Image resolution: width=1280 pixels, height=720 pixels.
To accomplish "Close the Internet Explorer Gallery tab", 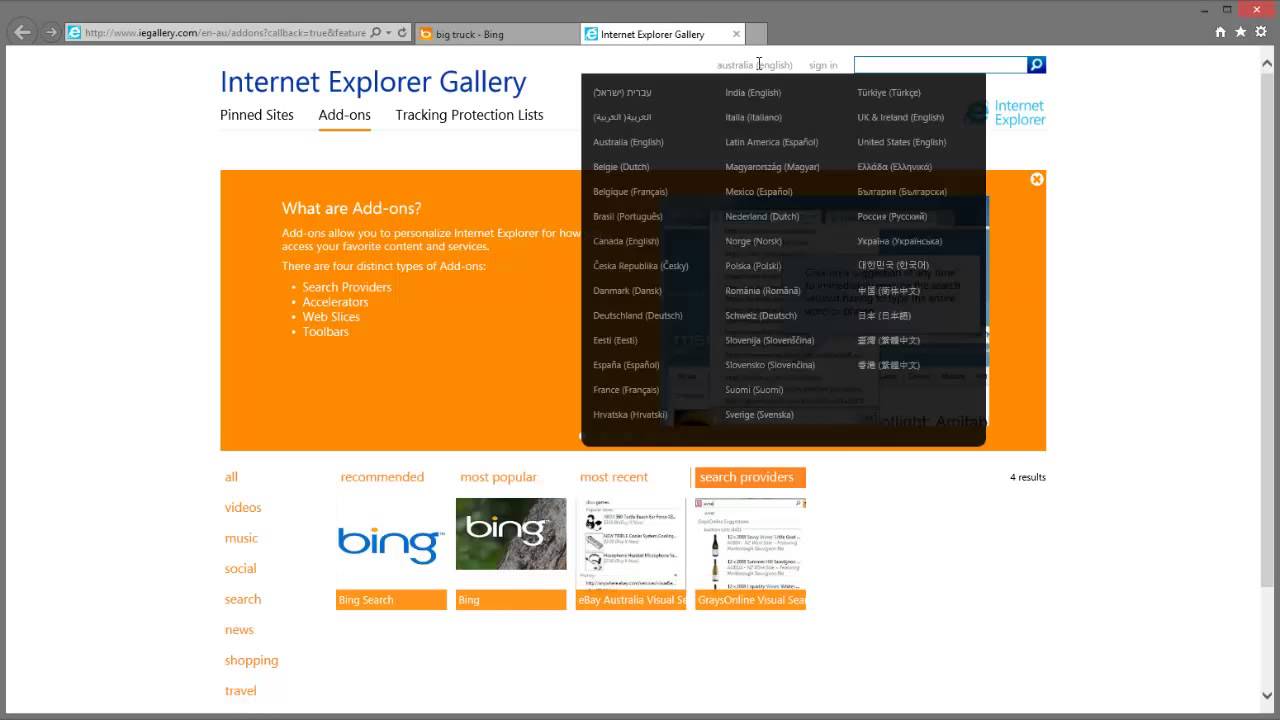I will (736, 34).
